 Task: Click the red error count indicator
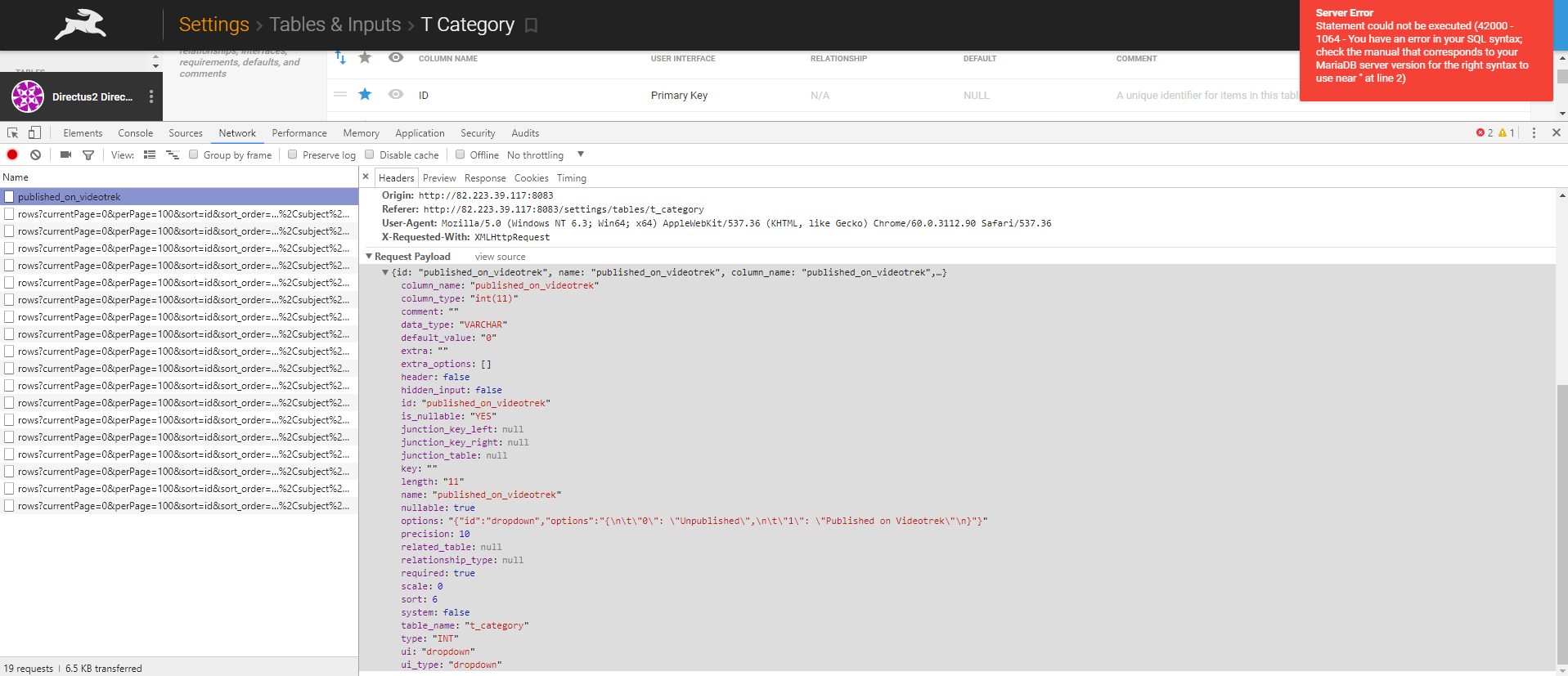(1485, 132)
